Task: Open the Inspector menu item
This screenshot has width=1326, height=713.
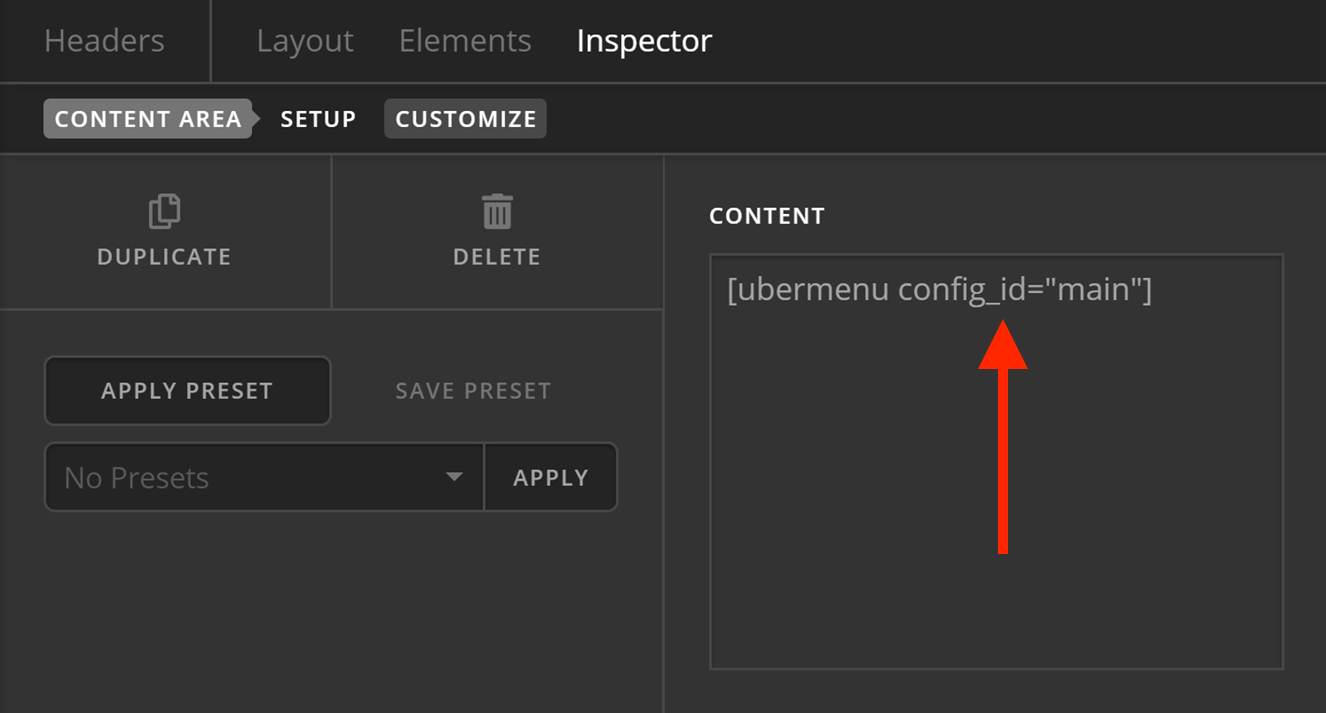Action: [x=643, y=40]
